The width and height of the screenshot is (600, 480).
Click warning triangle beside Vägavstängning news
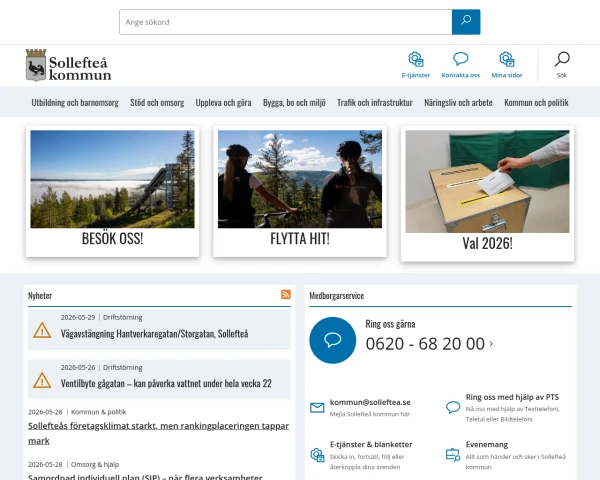click(x=42, y=330)
